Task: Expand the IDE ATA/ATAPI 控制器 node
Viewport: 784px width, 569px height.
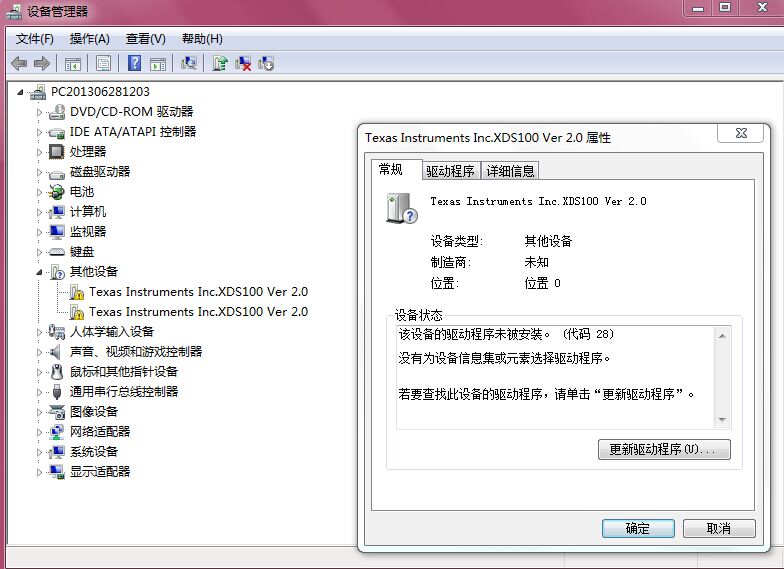Action: (x=39, y=132)
